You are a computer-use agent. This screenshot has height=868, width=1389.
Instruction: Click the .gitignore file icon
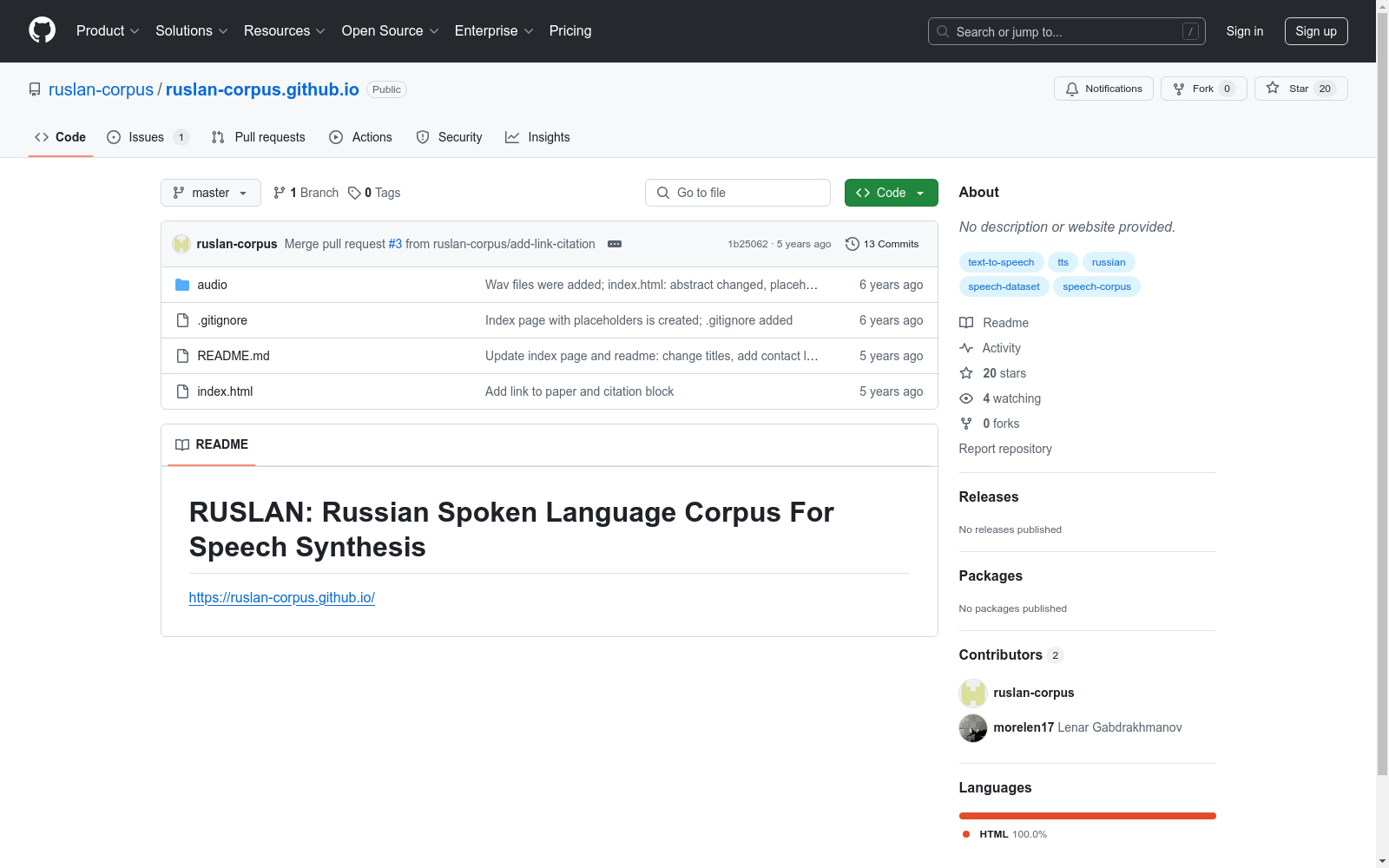(x=182, y=320)
